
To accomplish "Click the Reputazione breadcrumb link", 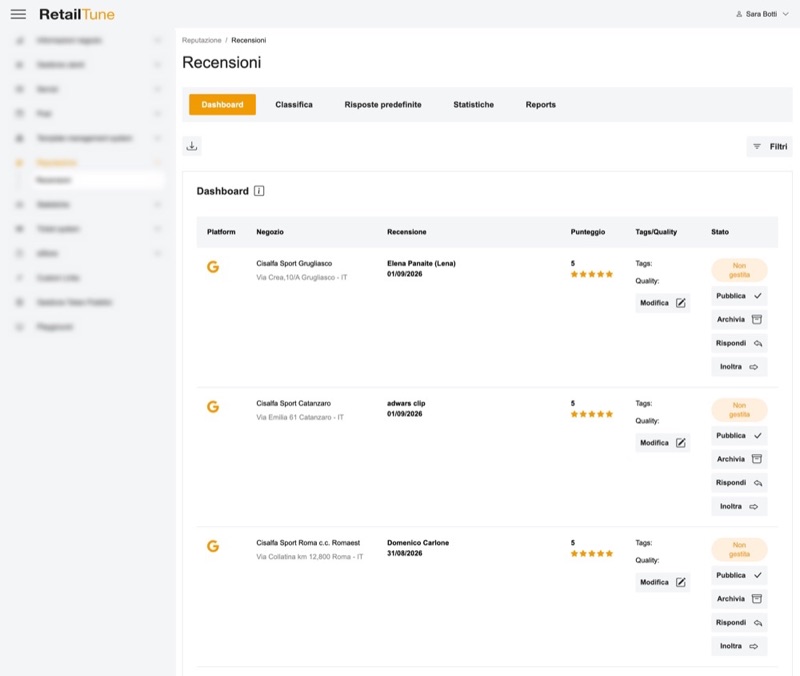I will pyautogui.click(x=202, y=40).
